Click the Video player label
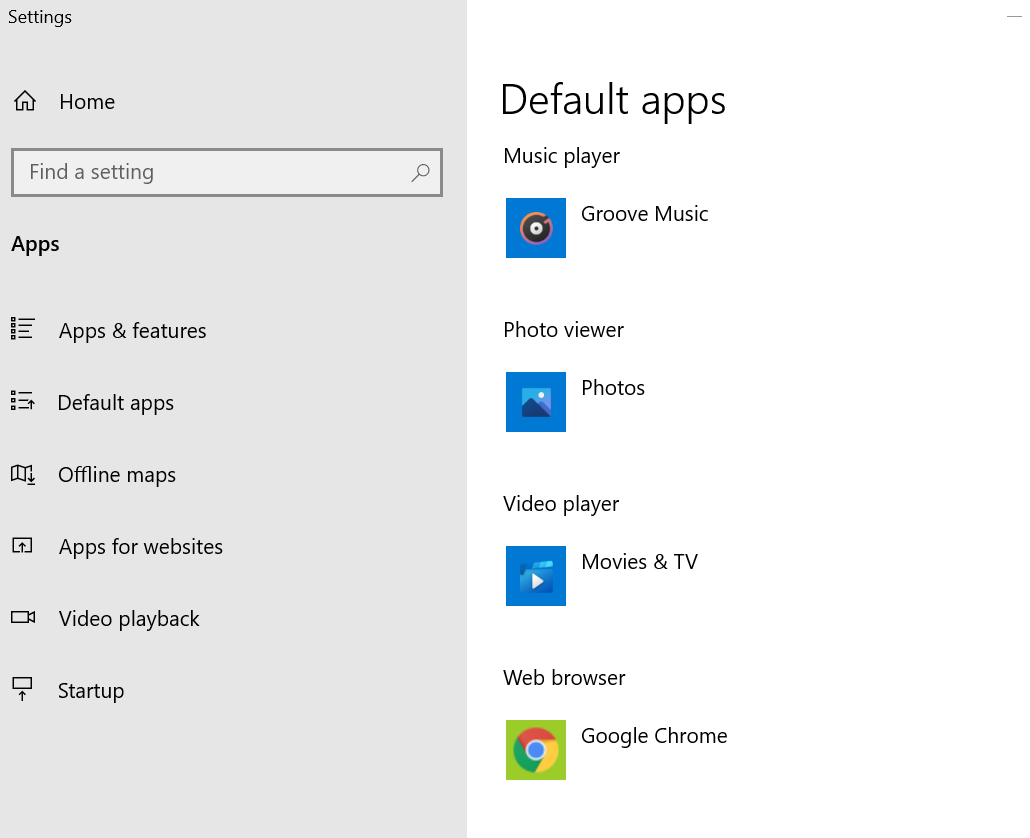 [561, 504]
